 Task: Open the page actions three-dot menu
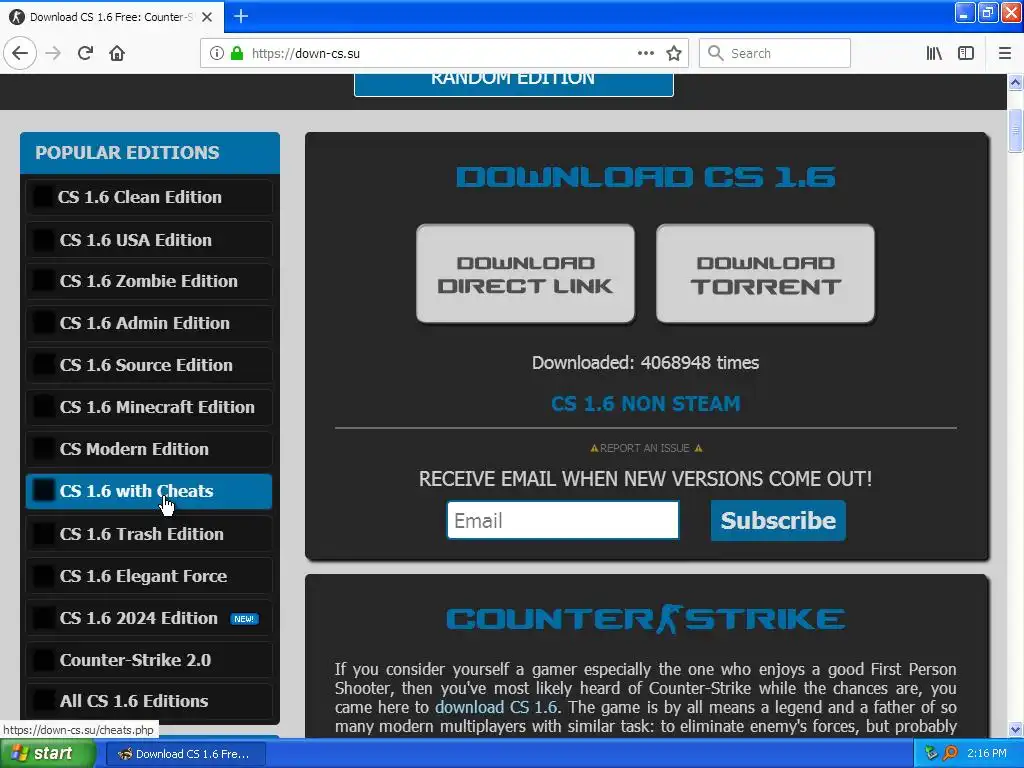(646, 54)
